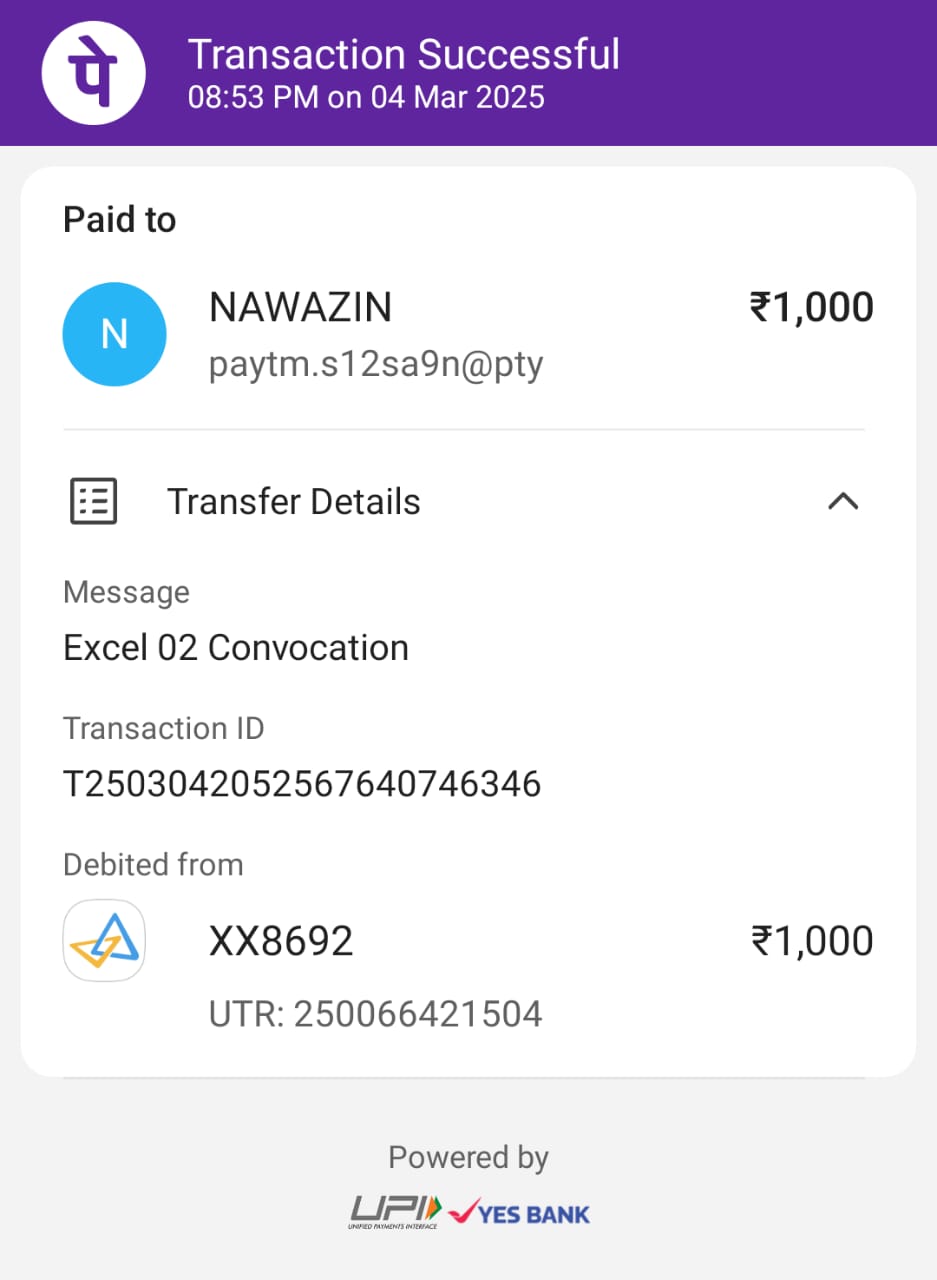
Task: Click the Transaction ID number T2503042052567640746346
Action: coord(302,784)
